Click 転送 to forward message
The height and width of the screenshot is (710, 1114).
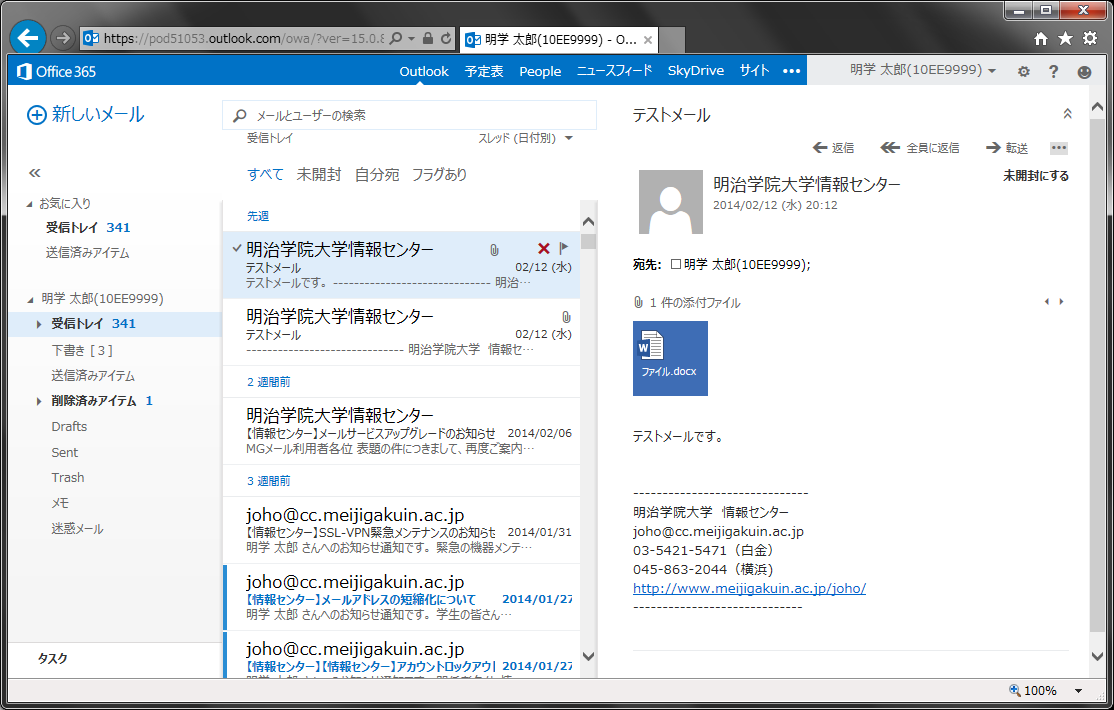coord(1007,148)
